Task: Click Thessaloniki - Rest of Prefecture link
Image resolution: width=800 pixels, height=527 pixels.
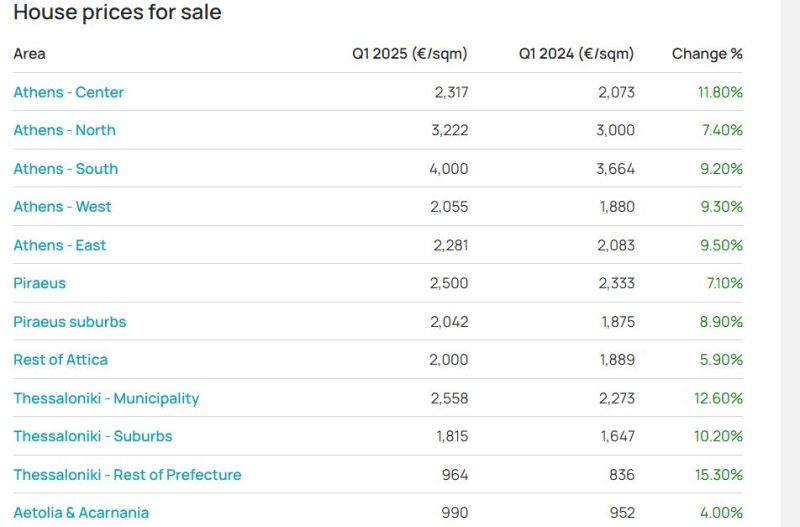Action: click(127, 475)
